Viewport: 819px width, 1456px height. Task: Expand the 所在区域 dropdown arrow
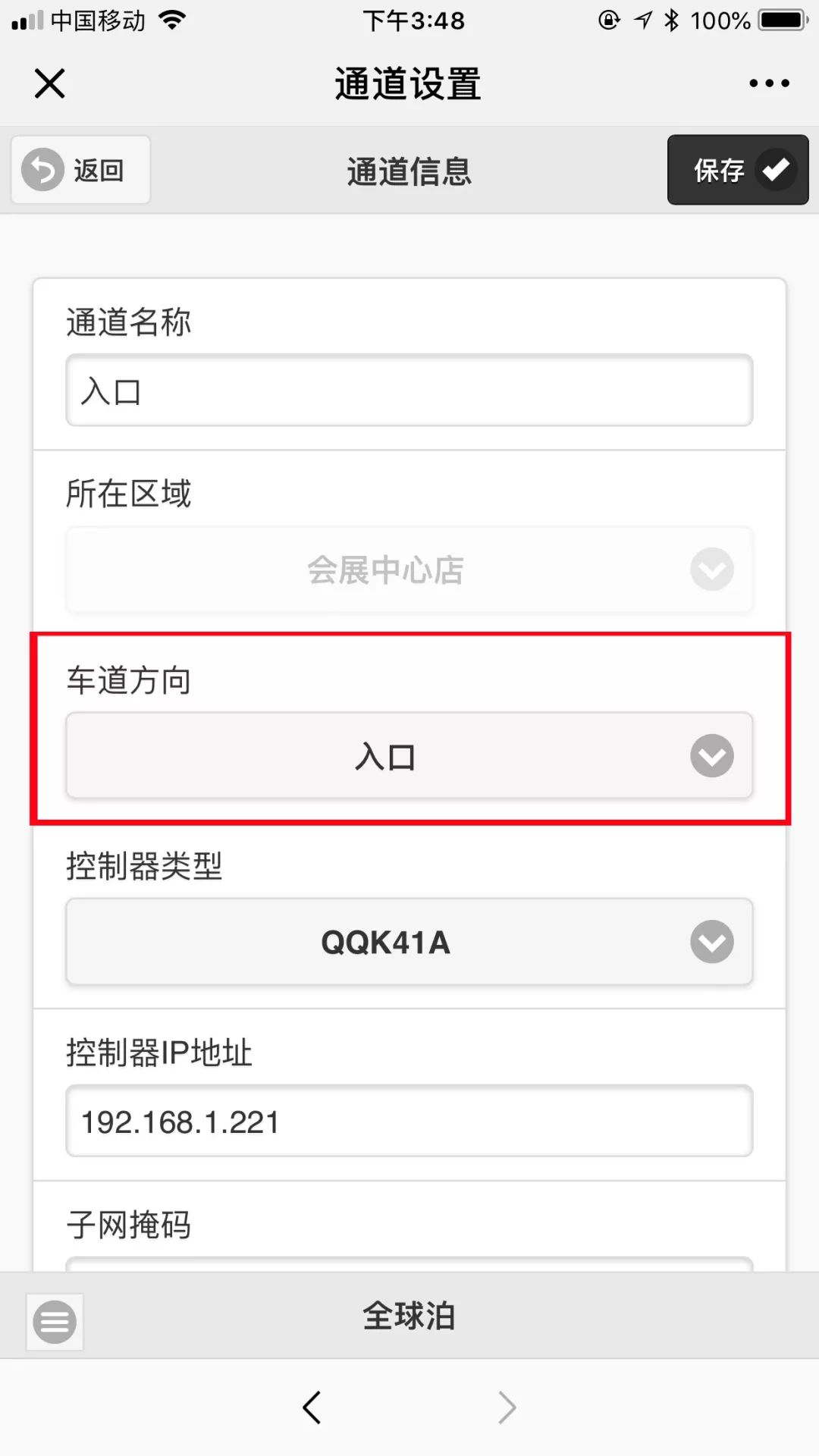tap(712, 569)
